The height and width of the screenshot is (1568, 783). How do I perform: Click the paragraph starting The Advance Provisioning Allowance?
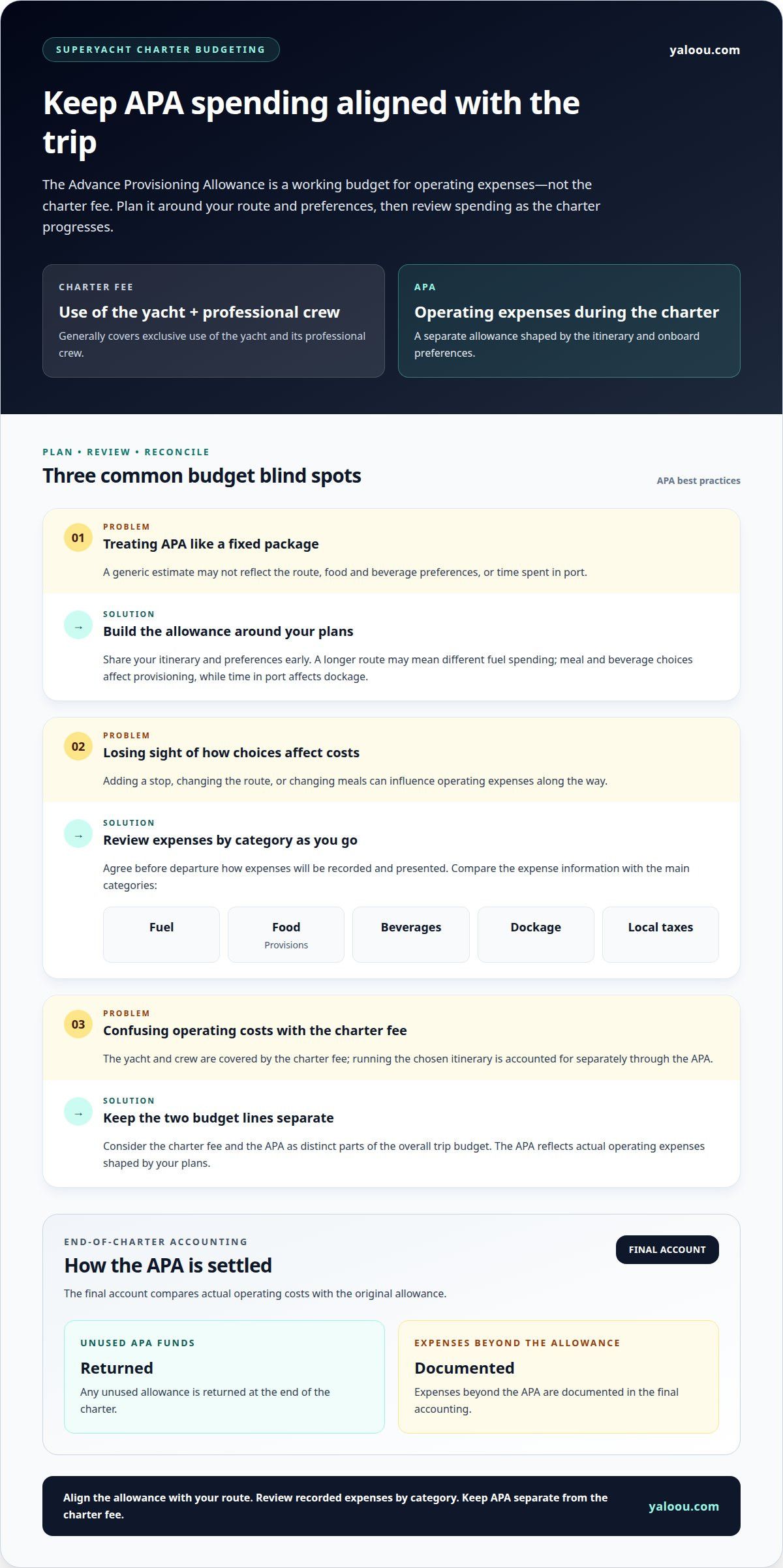[x=321, y=205]
